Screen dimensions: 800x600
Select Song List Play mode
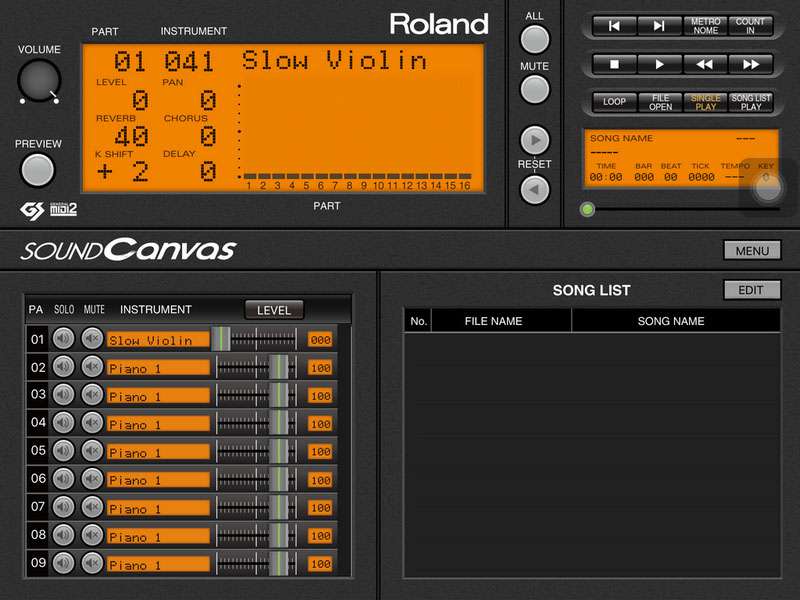point(750,102)
